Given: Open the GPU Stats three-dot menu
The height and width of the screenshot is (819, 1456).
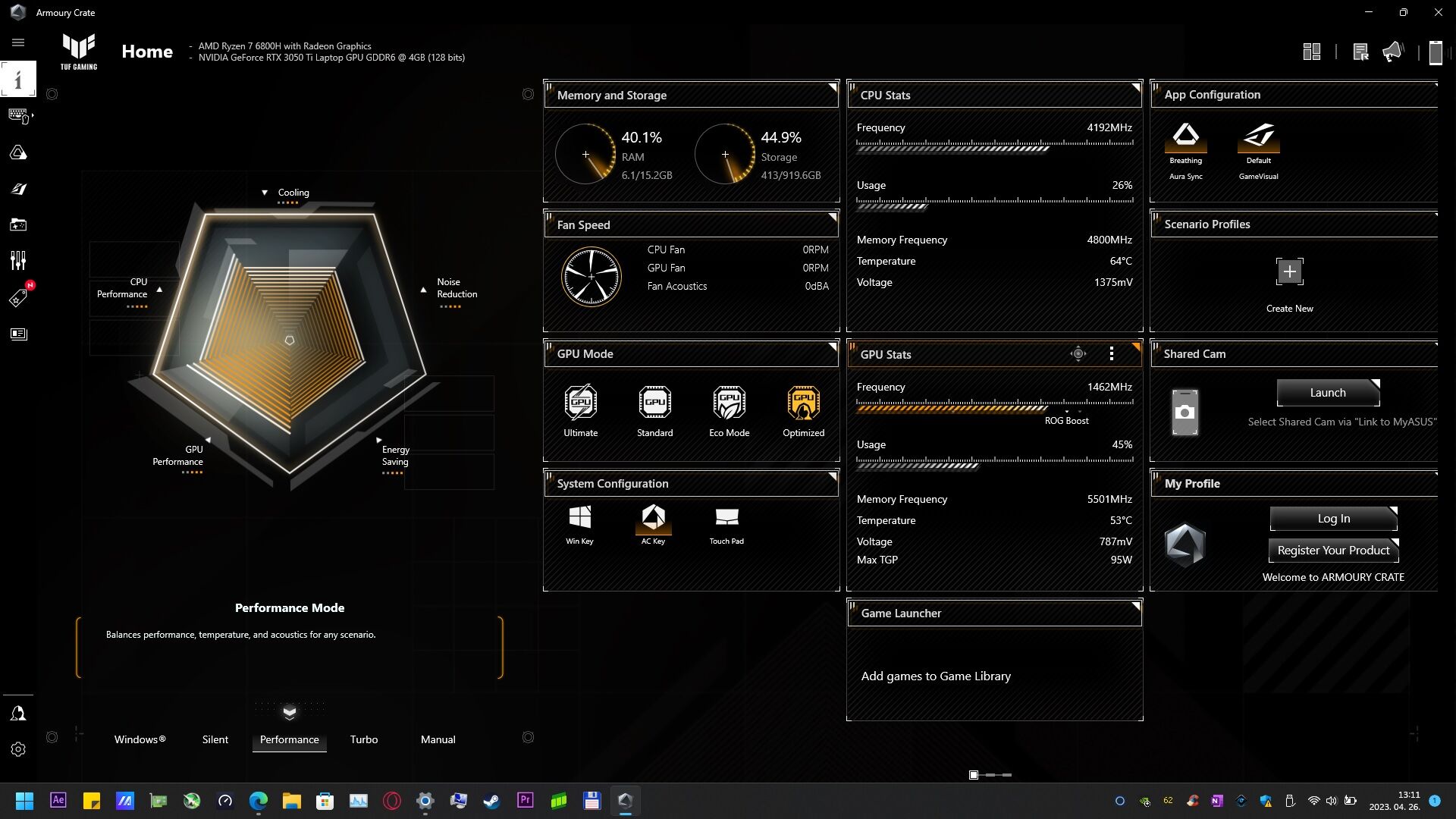Looking at the screenshot, I should pyautogui.click(x=1112, y=353).
